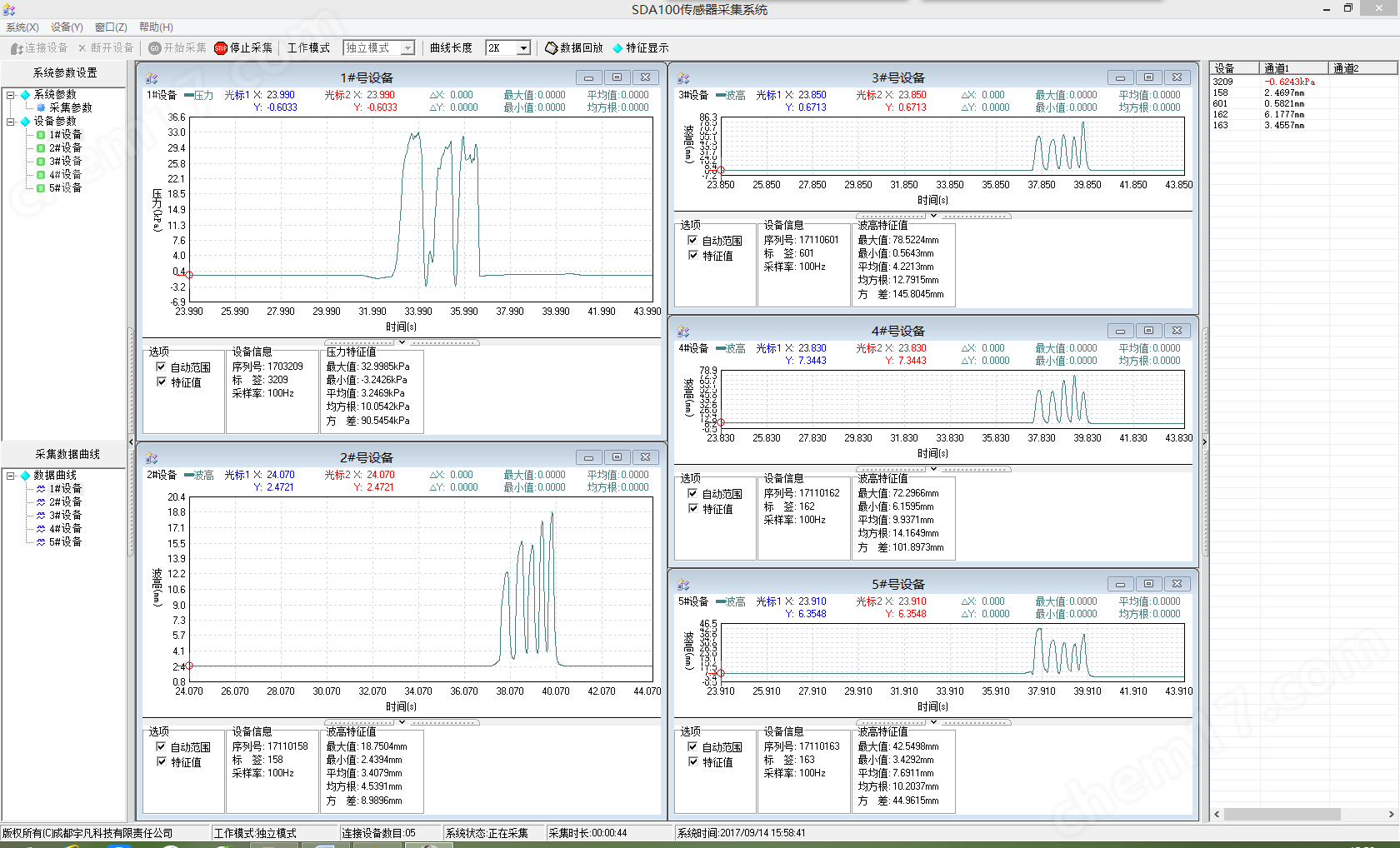Toggle 自动范围 checkbox in 3#号设备 window

click(x=692, y=240)
